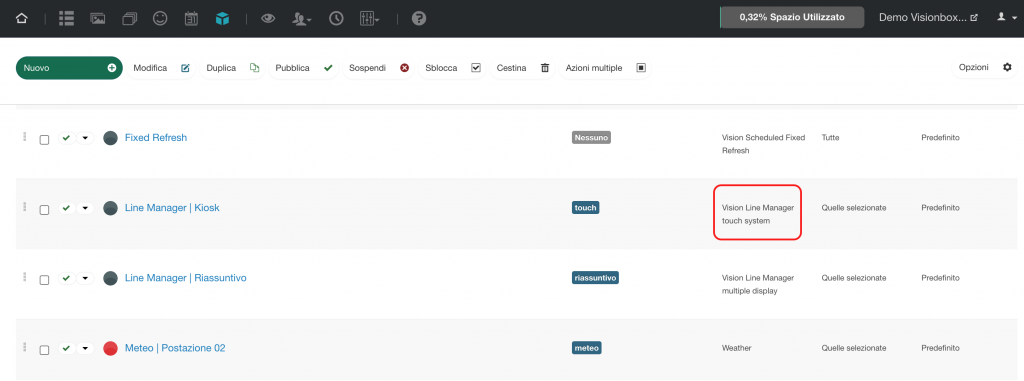Click the green Nuovo button
The width and height of the screenshot is (1024, 381).
(69, 68)
